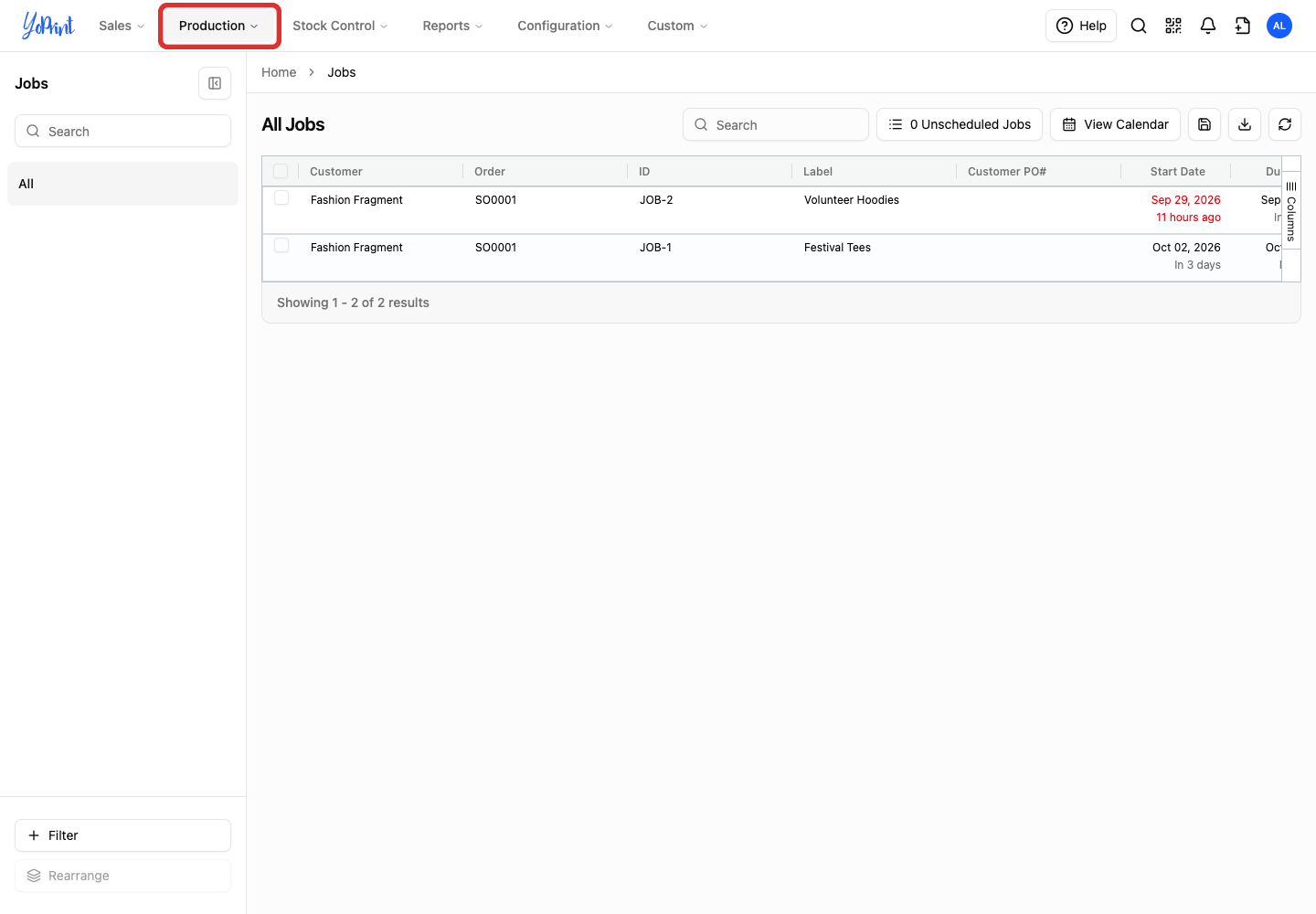Open 0 Unscheduled Jobs list
The image size is (1316, 914).
(960, 124)
